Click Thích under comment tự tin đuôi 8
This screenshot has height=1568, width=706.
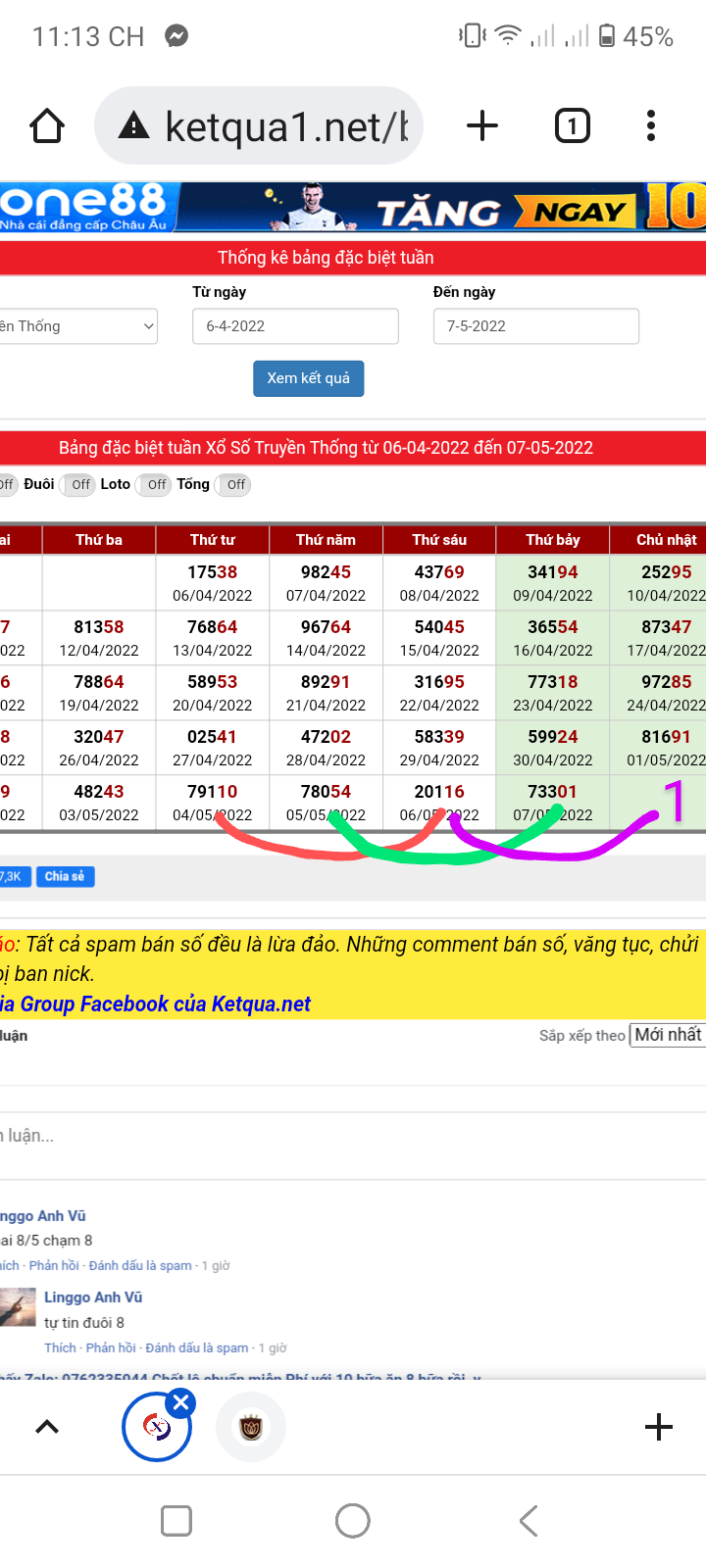point(60,1347)
